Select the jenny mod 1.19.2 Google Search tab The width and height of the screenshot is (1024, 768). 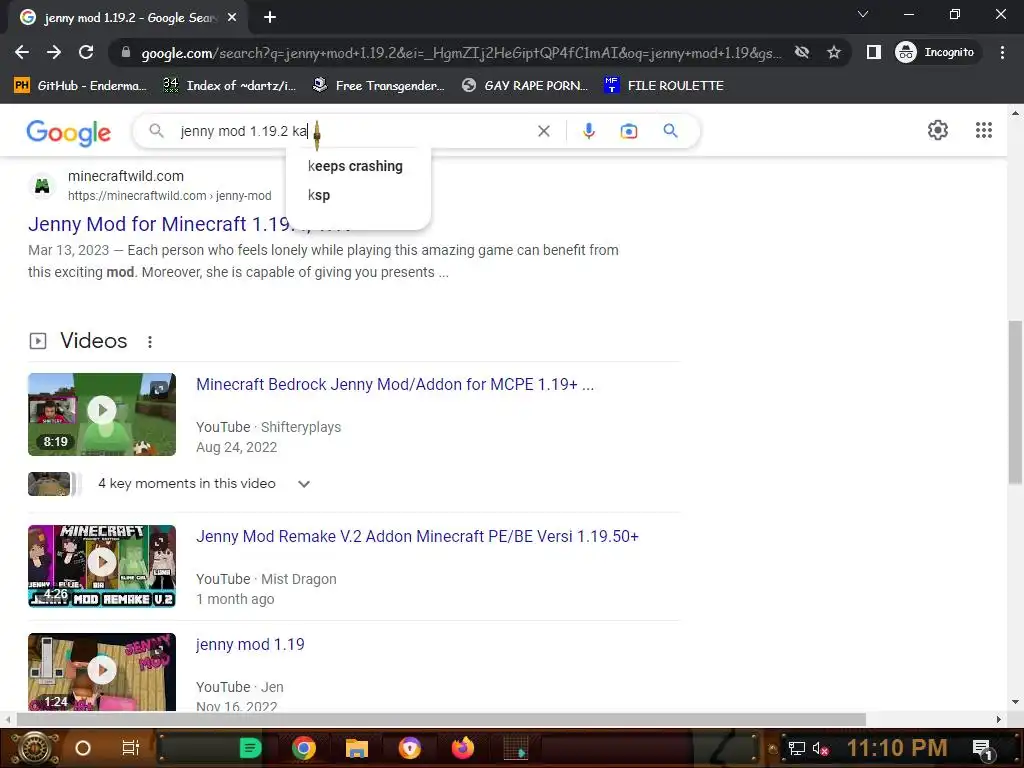click(x=128, y=18)
